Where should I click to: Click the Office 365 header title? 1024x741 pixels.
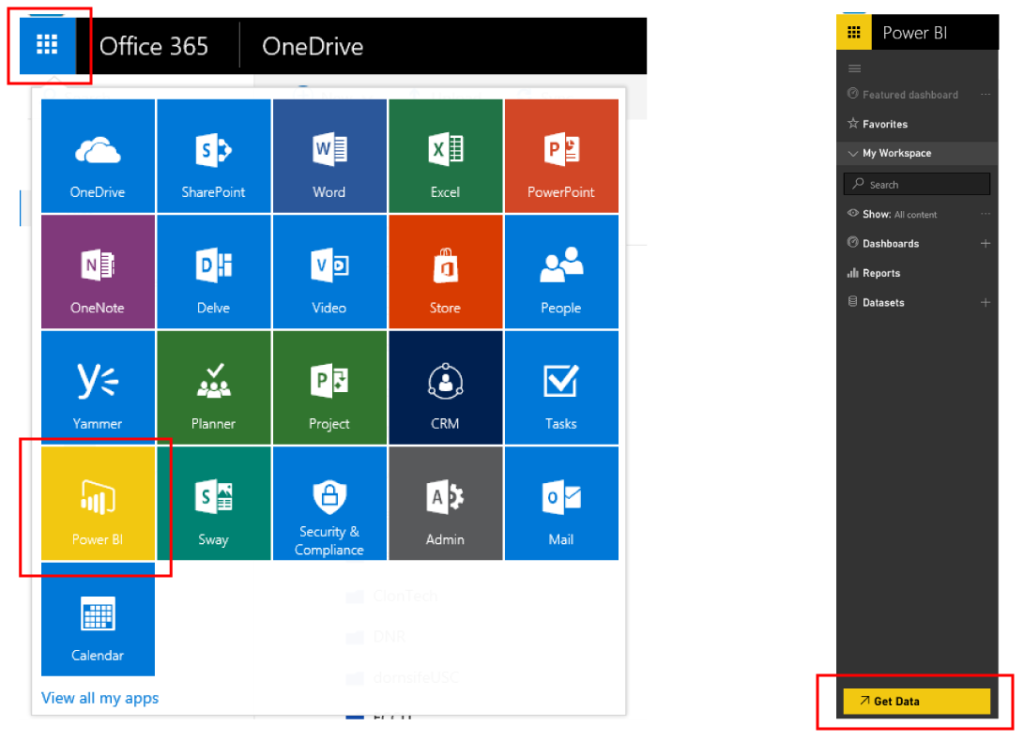coord(153,46)
